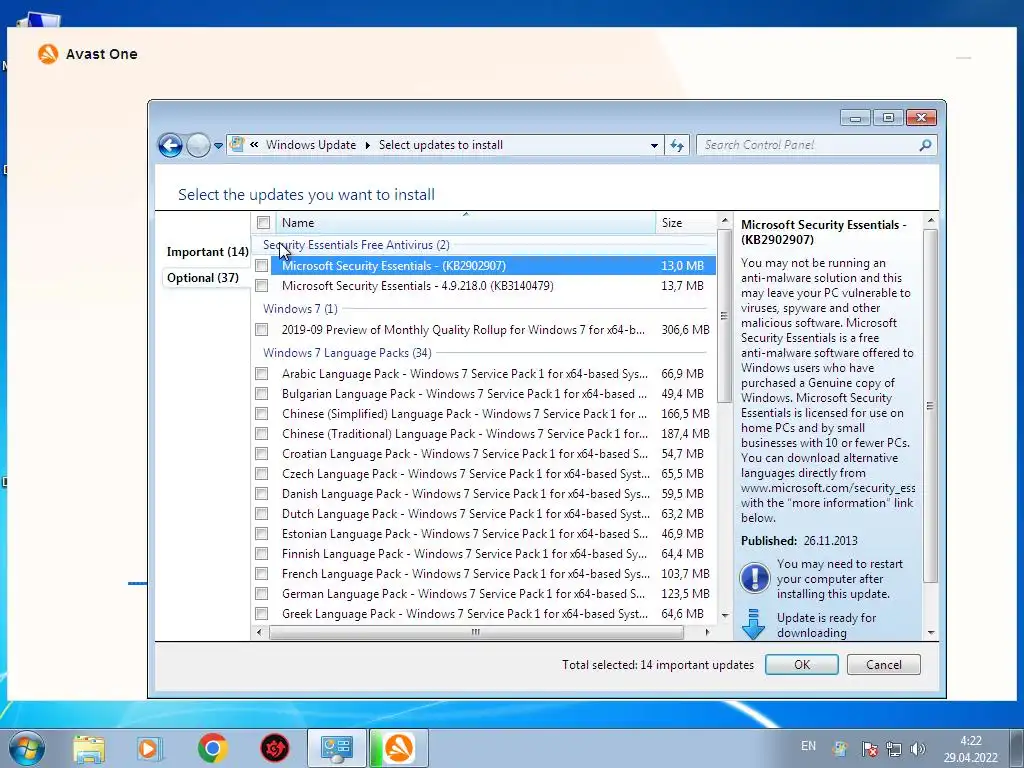Select the Optional (37) tab
The image size is (1024, 768).
(x=202, y=278)
